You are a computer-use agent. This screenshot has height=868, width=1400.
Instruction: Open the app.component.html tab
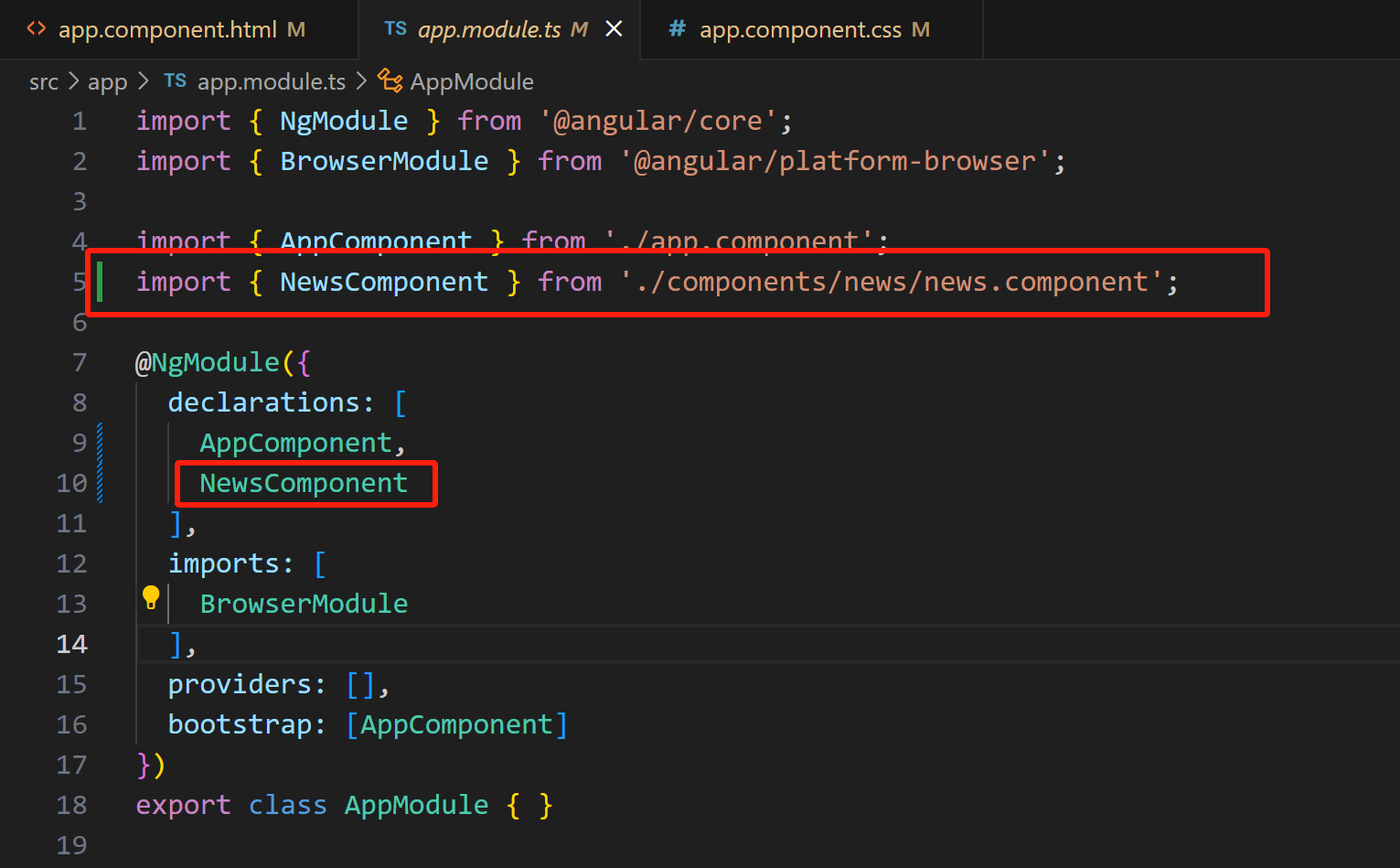(167, 29)
